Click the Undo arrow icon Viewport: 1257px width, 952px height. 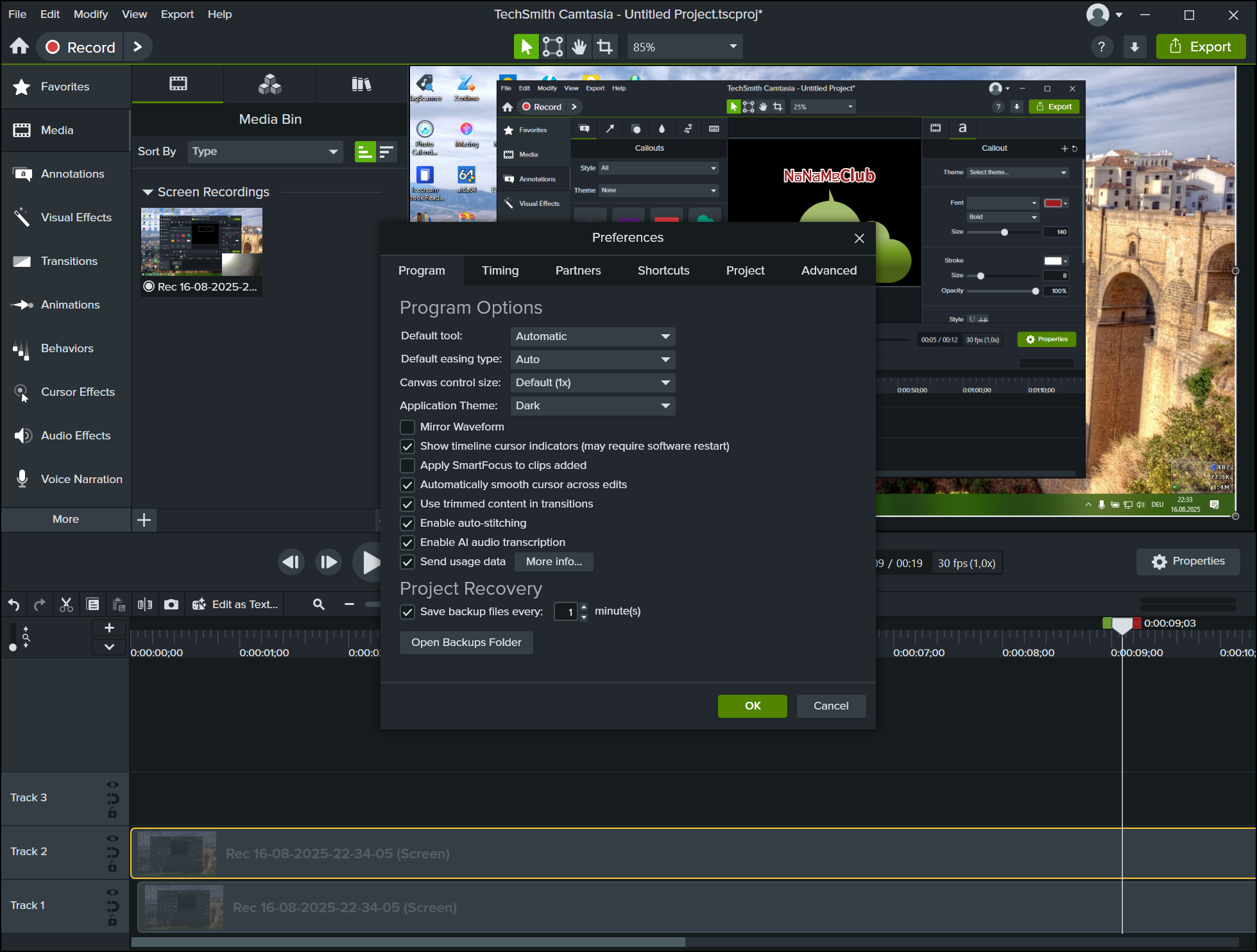coord(14,604)
